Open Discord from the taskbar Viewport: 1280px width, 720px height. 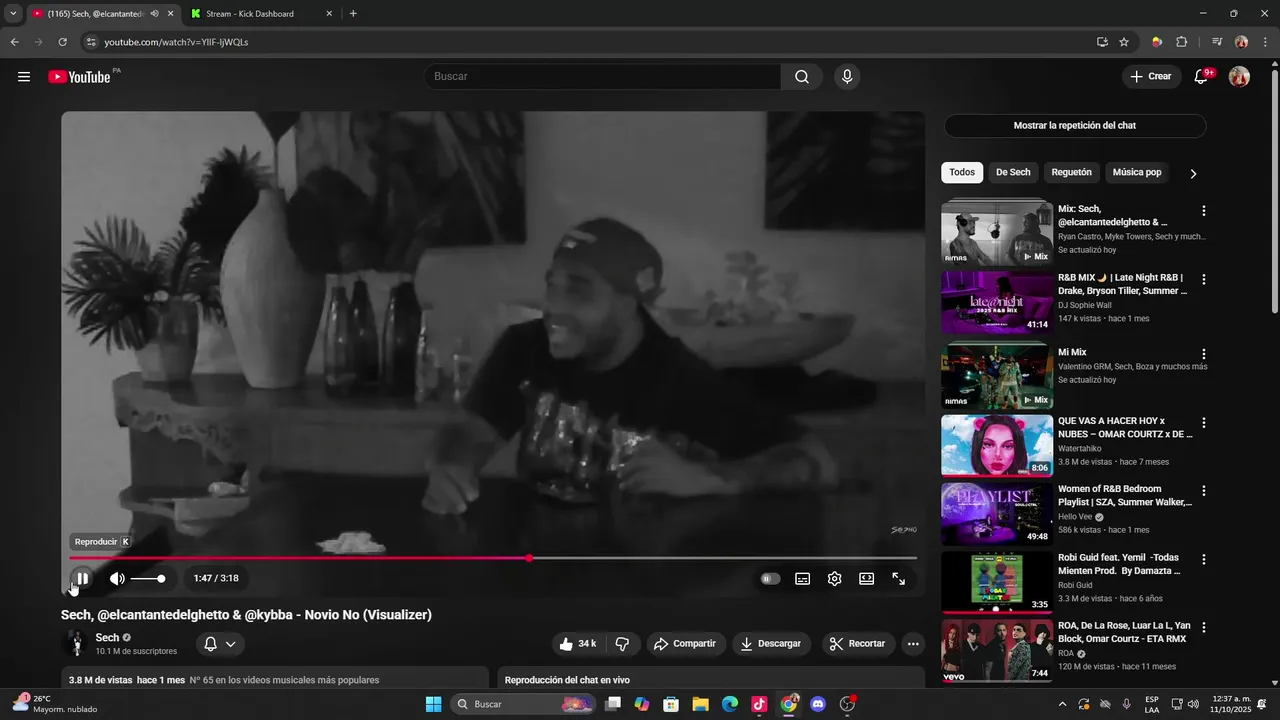[818, 704]
